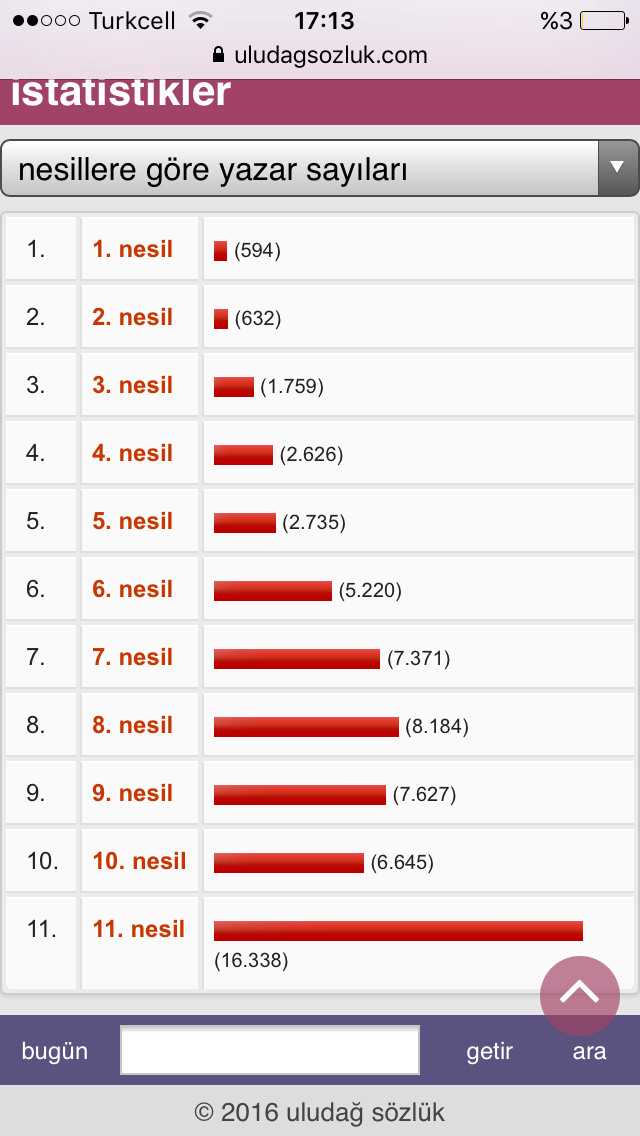The width and height of the screenshot is (640, 1136).
Task: Open the nesillere göre yazar sayıları dropdown
Action: point(300,169)
